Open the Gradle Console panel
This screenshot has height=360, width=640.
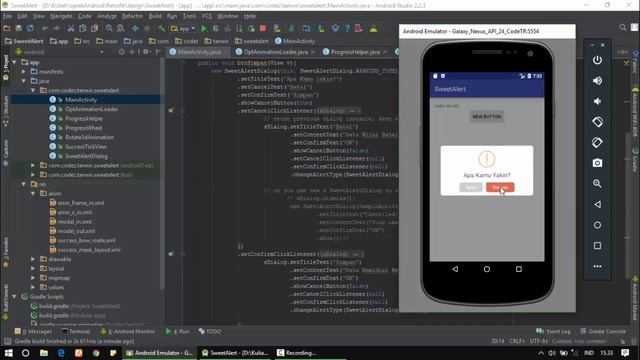tap(603, 331)
